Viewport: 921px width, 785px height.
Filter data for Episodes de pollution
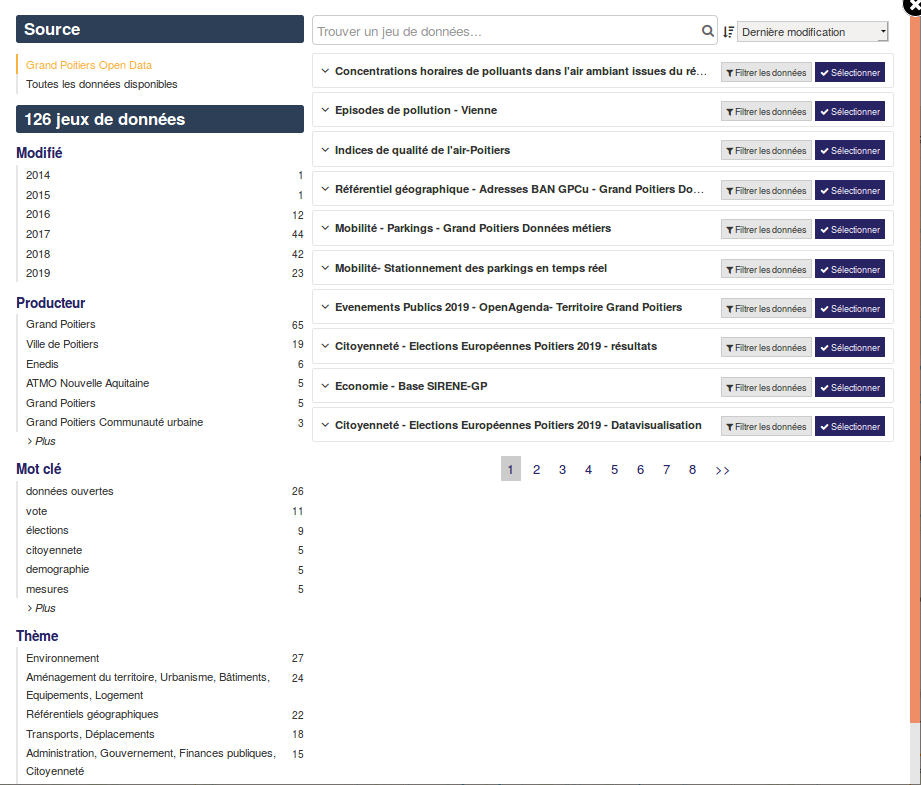coord(766,111)
